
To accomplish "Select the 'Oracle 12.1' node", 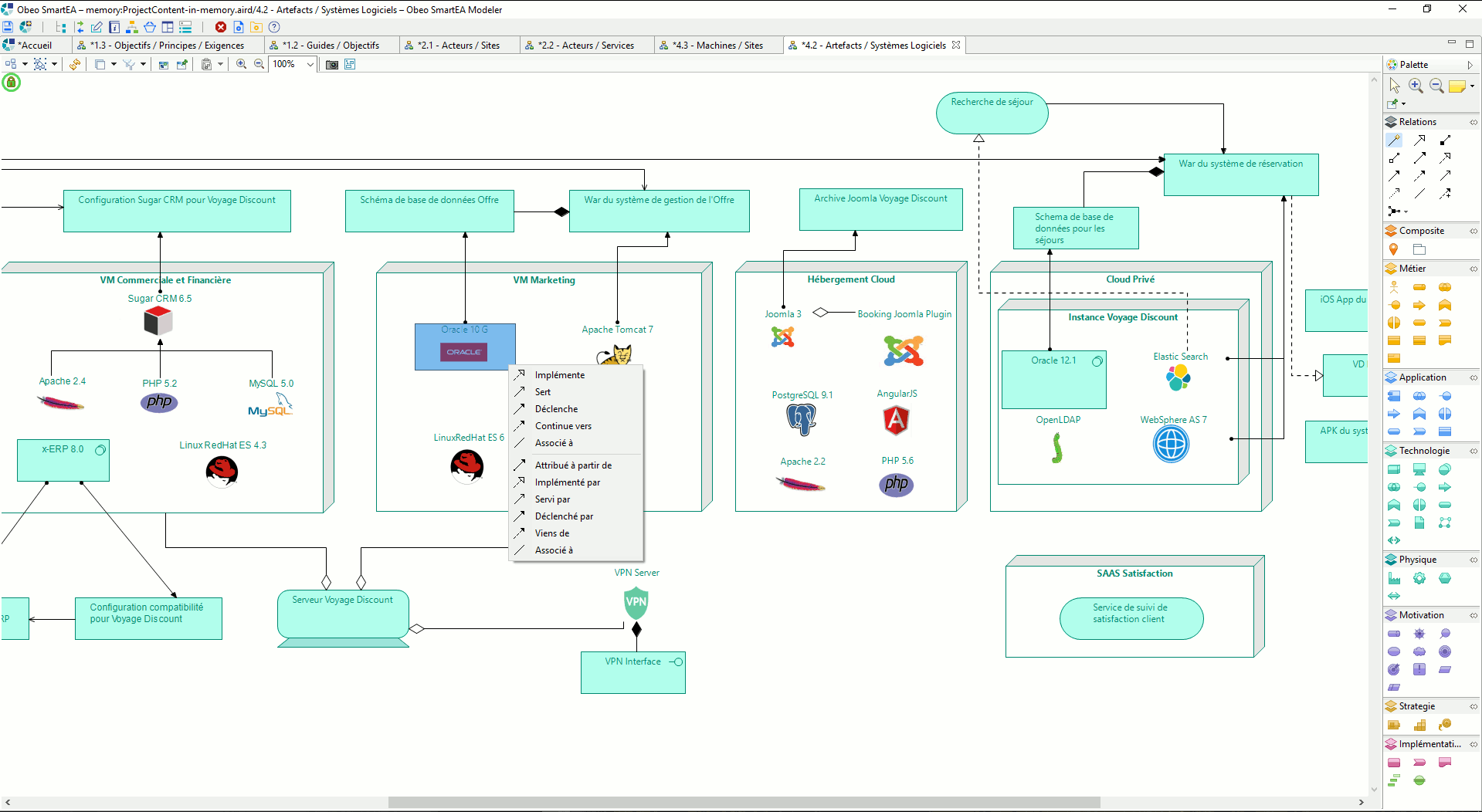I will [x=1053, y=380].
